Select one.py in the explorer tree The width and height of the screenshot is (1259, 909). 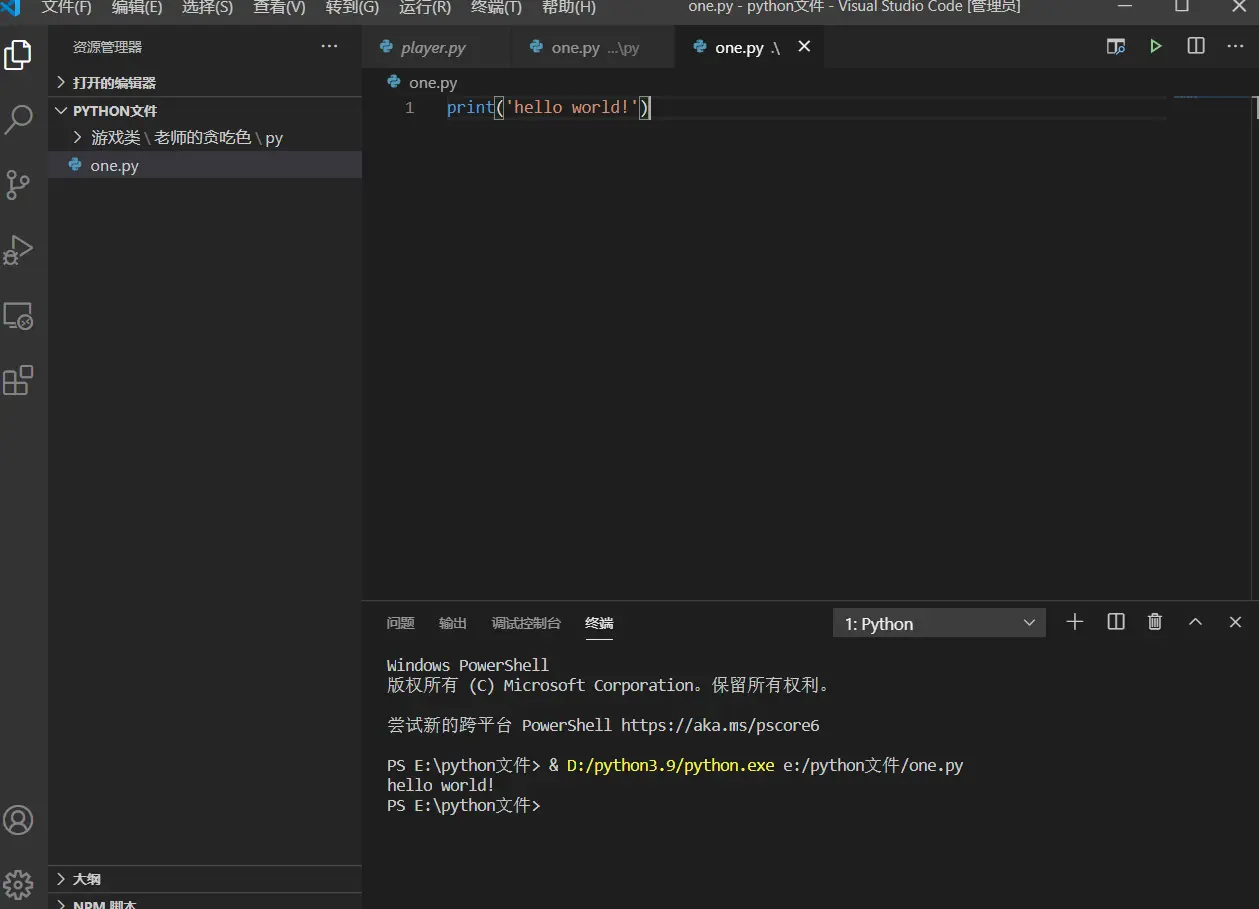(x=205, y=165)
